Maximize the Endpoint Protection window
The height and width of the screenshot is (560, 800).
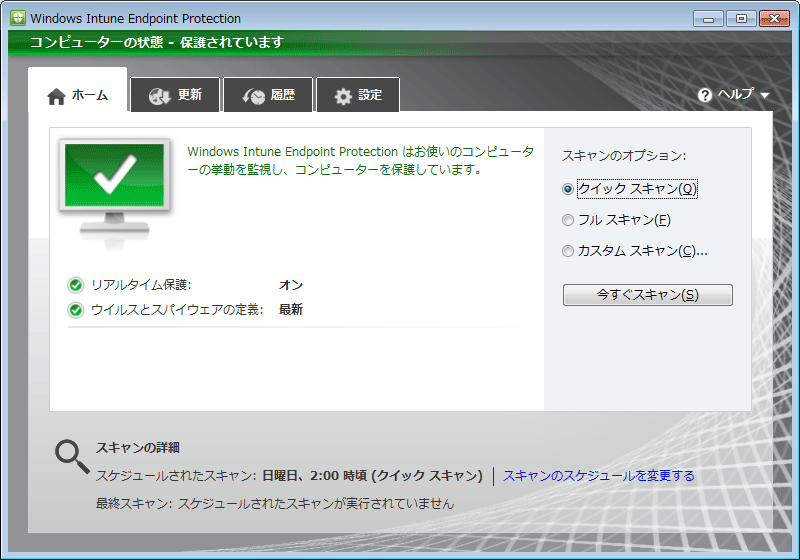[741, 19]
